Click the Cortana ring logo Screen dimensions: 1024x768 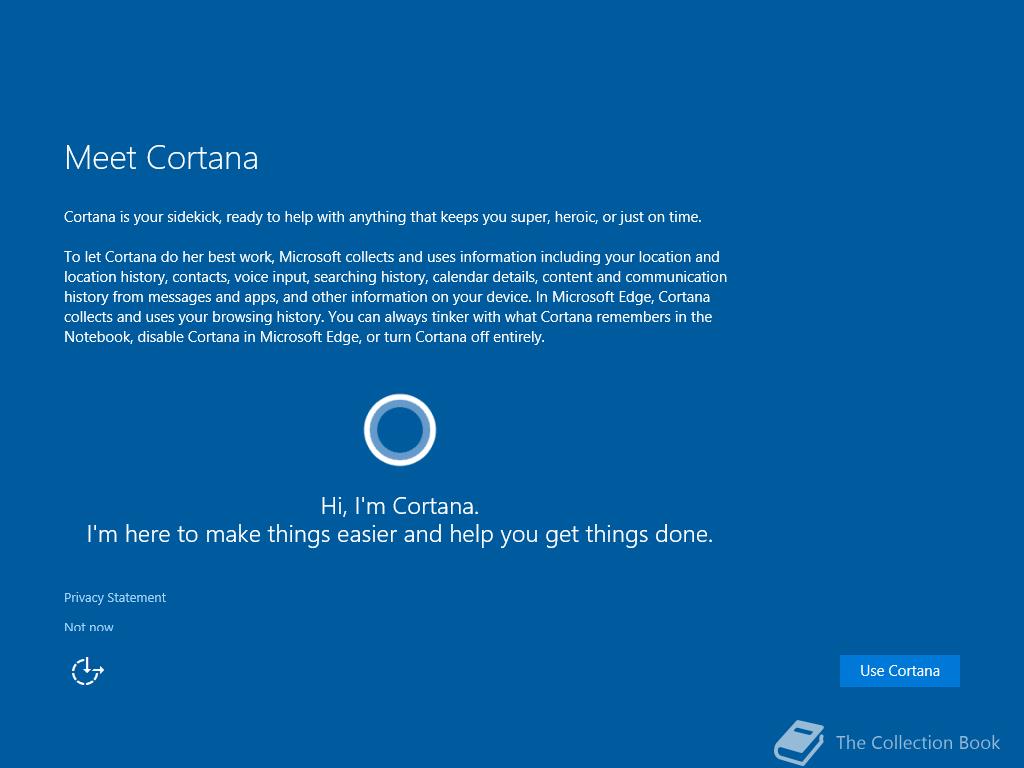coord(400,430)
